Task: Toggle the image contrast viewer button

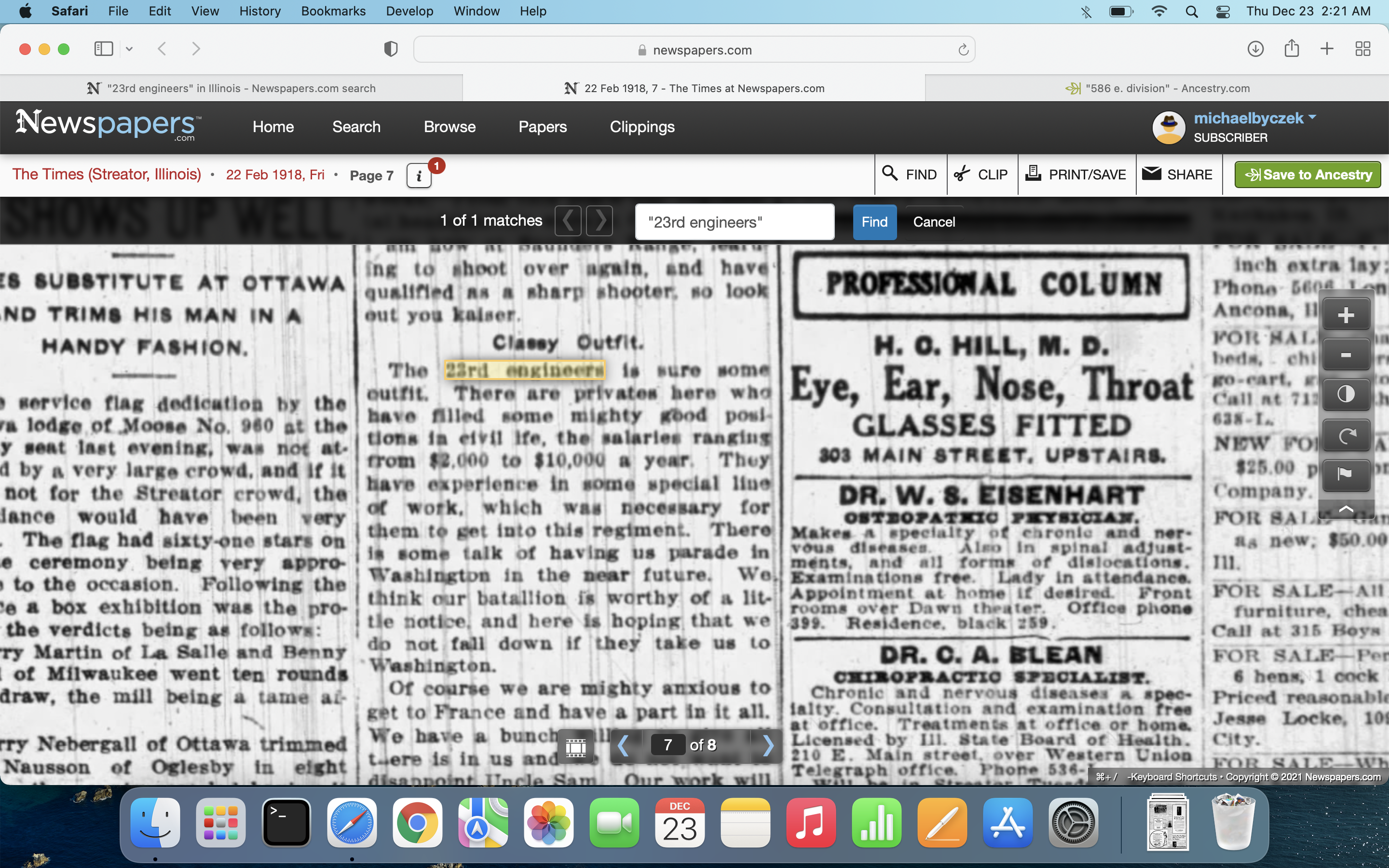Action: 1346,394
